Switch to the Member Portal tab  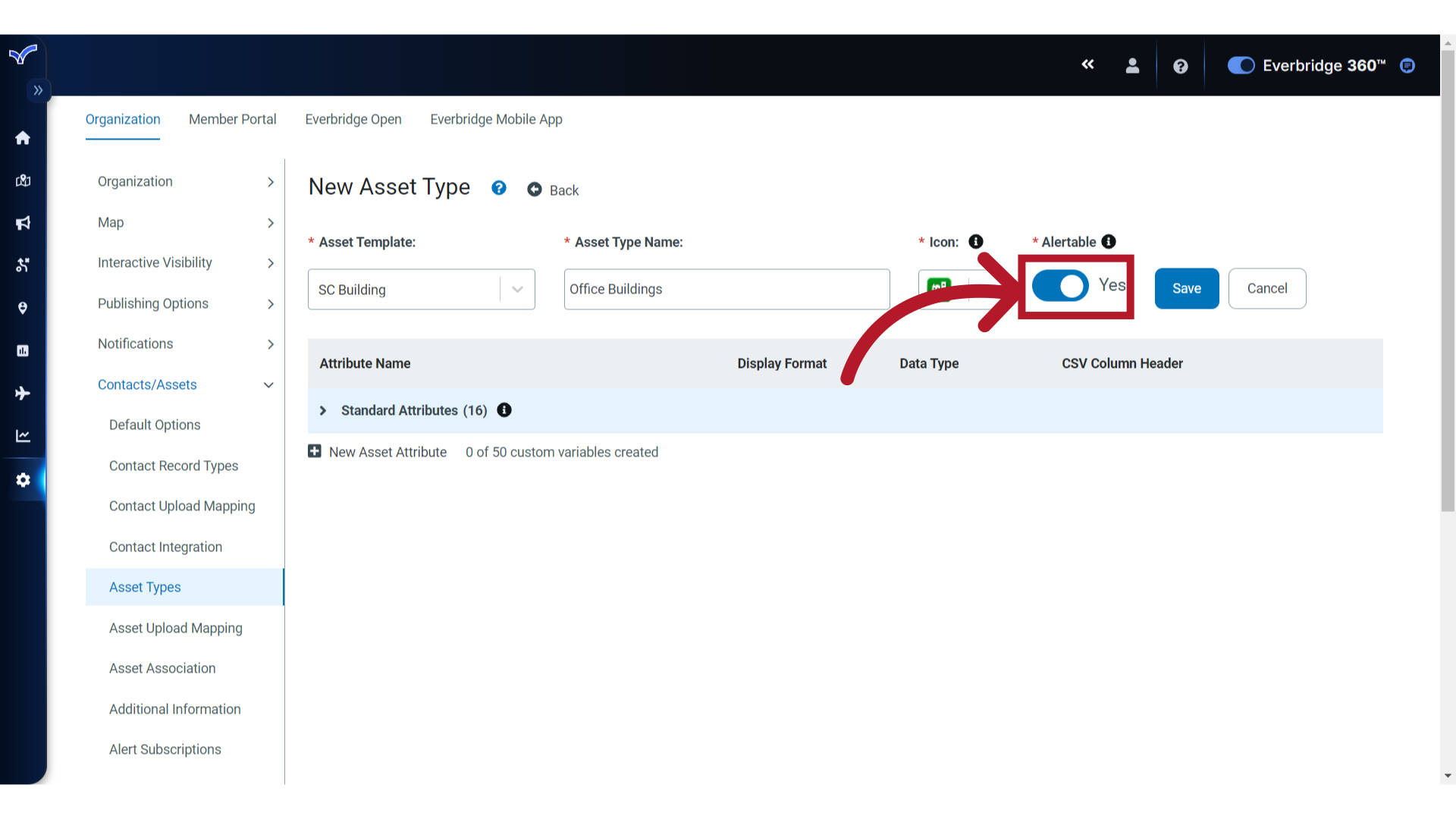232,119
